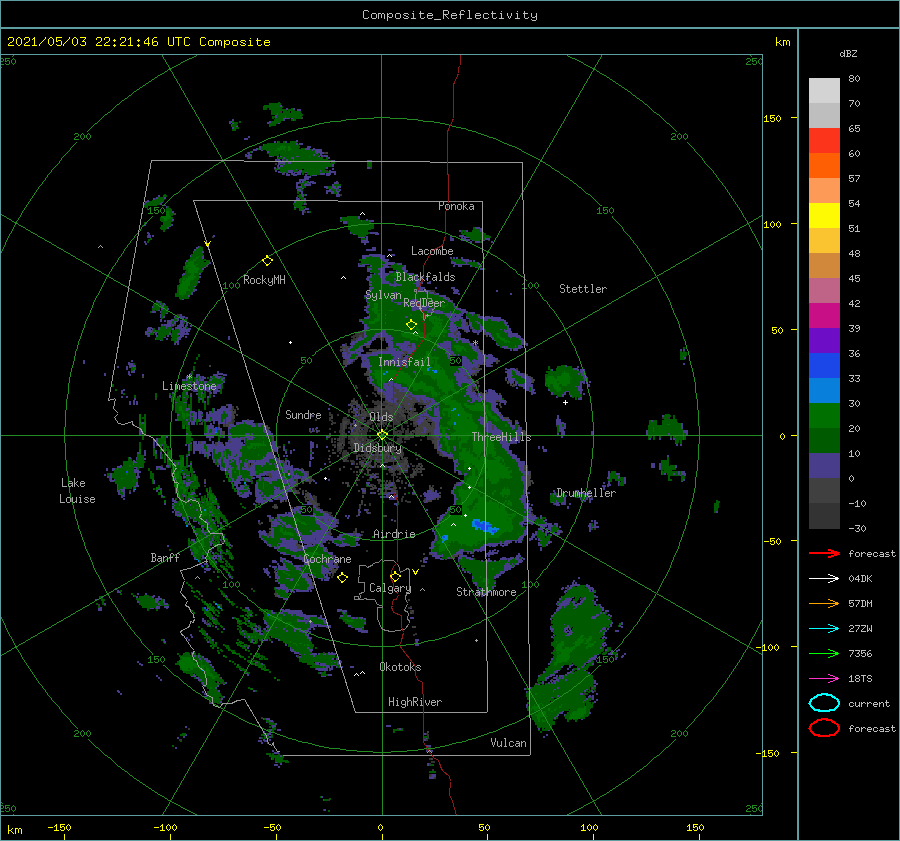Click the yellow diamond marker above Calgary
The image size is (900, 841).
pyautogui.click(x=395, y=576)
